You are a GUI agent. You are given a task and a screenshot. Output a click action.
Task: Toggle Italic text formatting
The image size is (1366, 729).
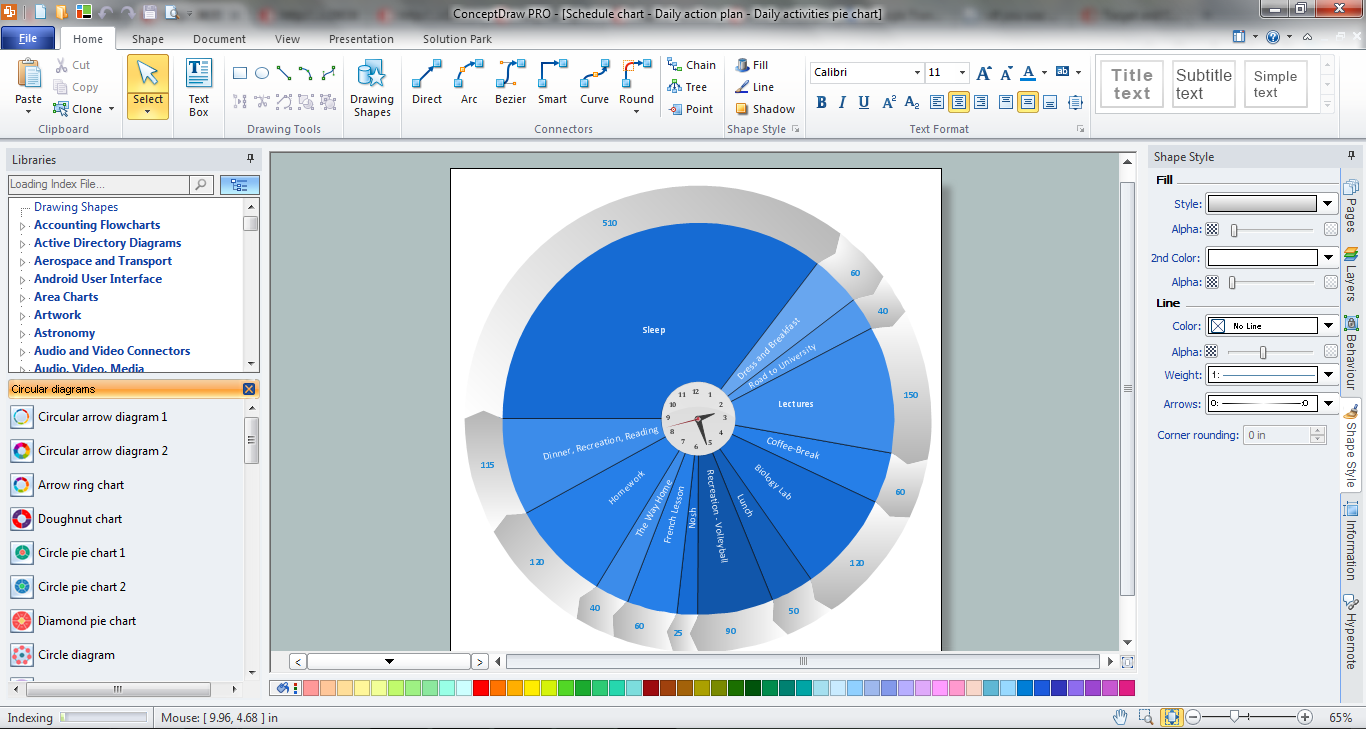[x=842, y=102]
